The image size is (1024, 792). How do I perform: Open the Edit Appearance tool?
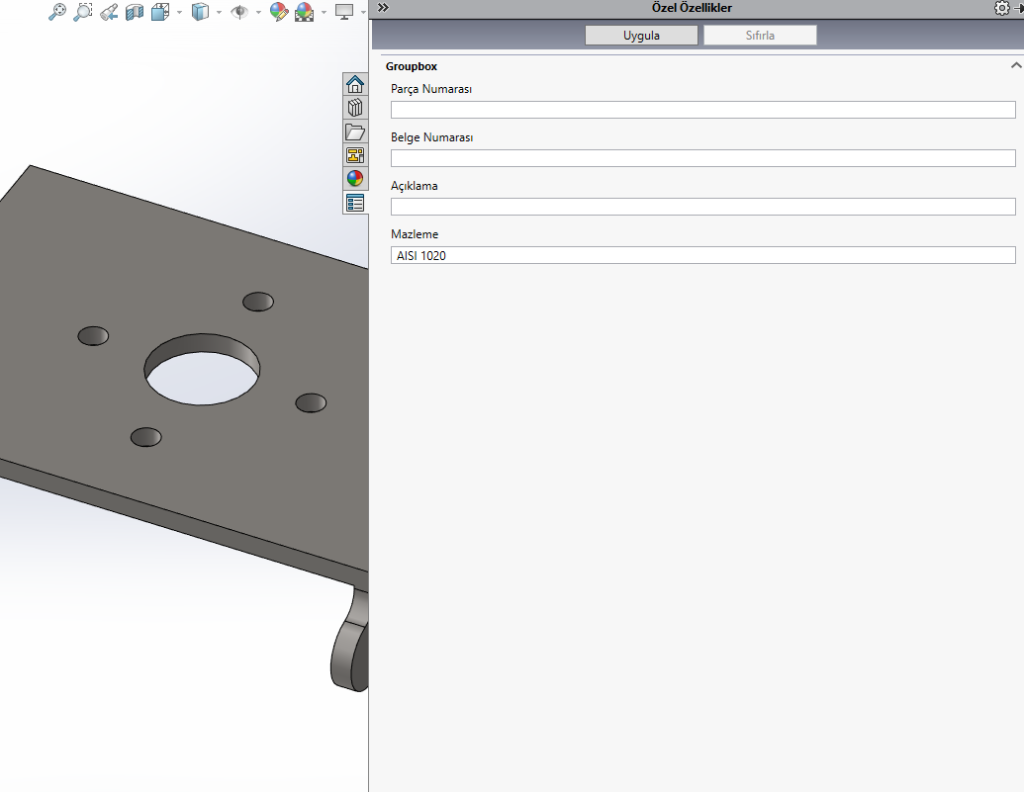click(279, 12)
